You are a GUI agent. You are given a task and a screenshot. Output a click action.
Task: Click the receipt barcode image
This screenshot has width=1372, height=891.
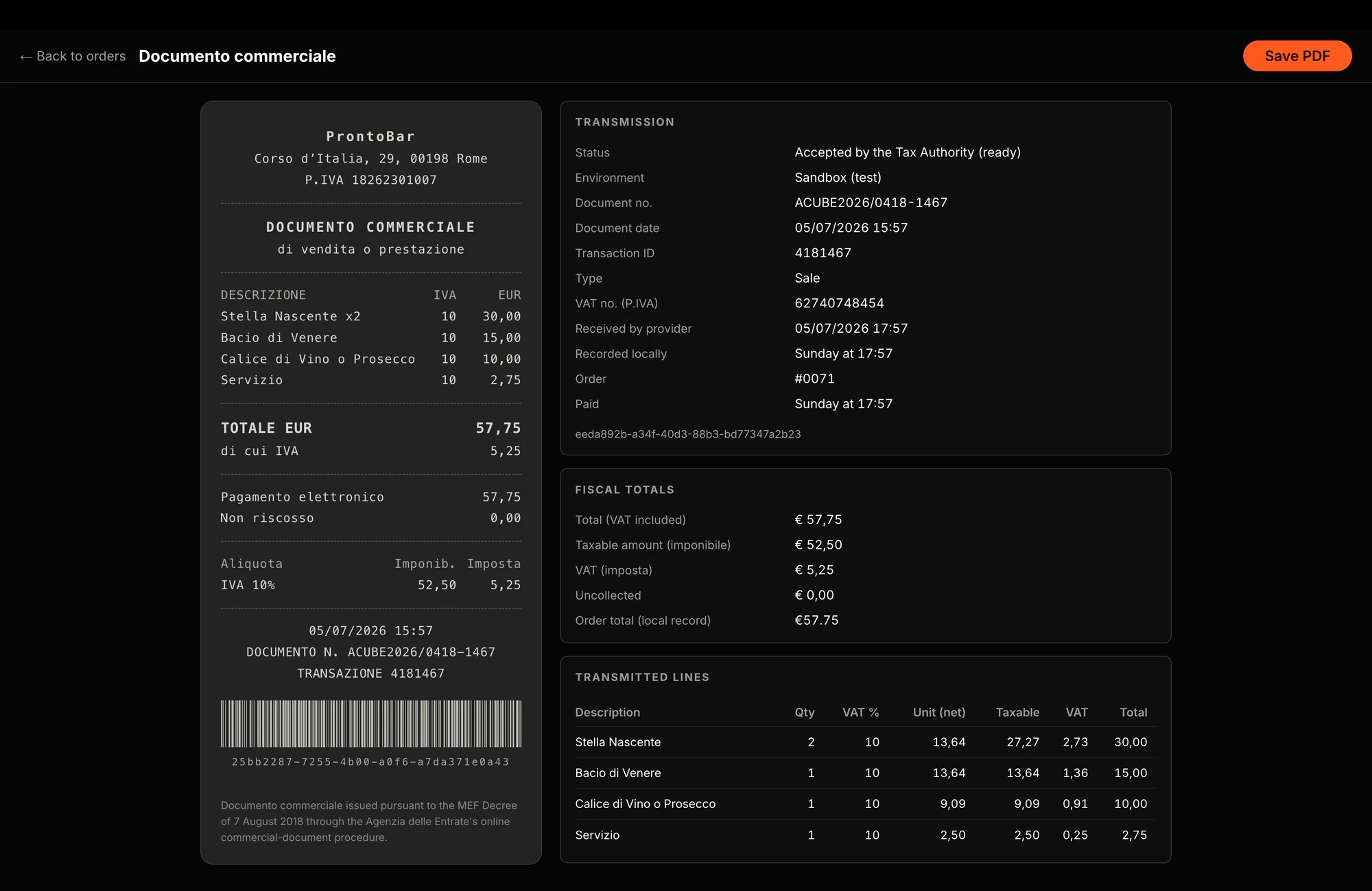point(370,724)
